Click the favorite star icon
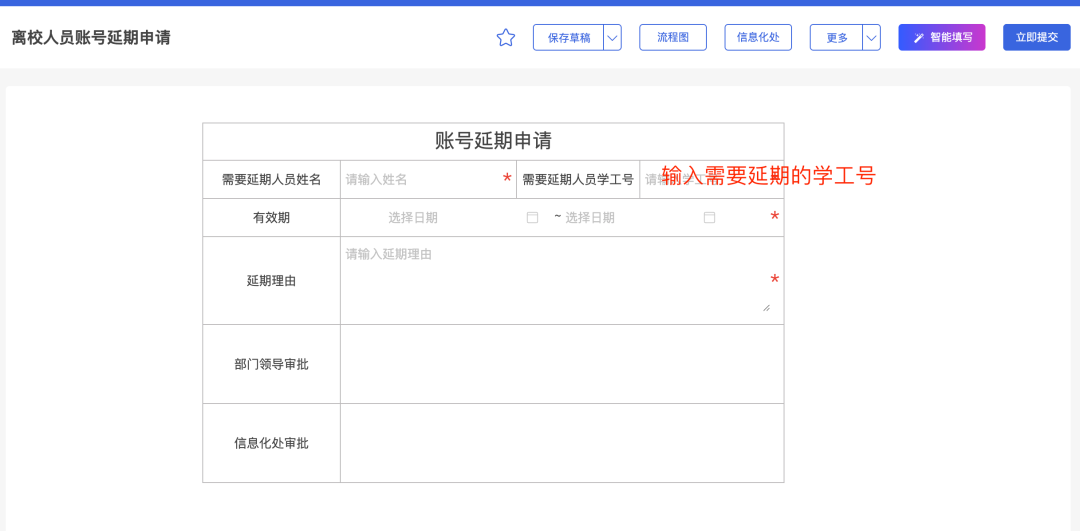Viewport: 1080px width, 531px height. 506,38
